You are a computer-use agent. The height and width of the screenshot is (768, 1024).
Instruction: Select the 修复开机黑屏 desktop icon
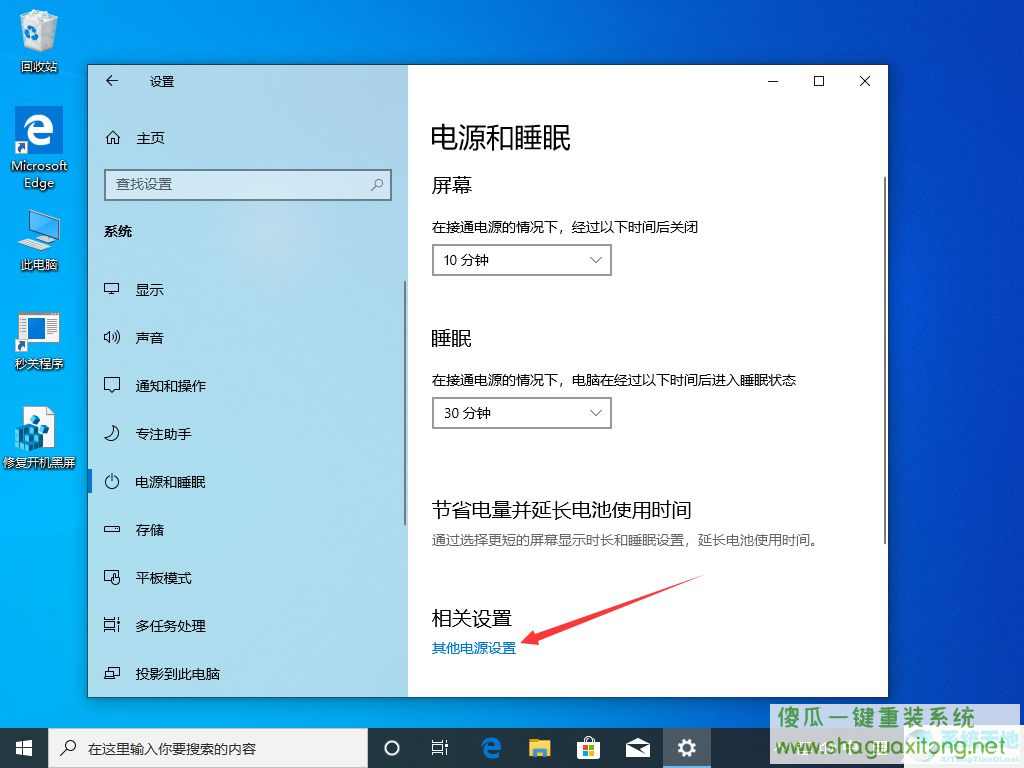click(39, 438)
